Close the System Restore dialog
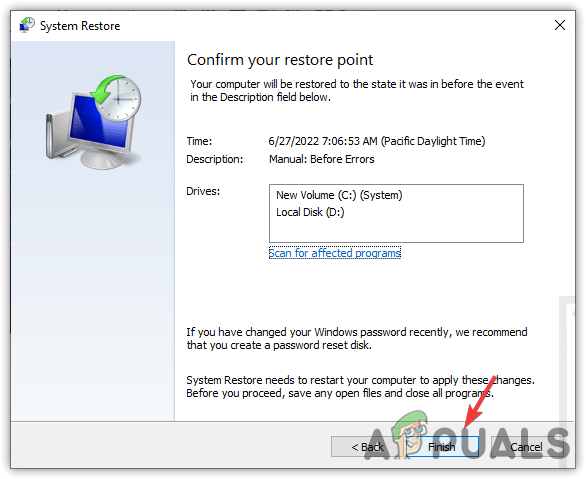586x479 pixels. coord(559,25)
